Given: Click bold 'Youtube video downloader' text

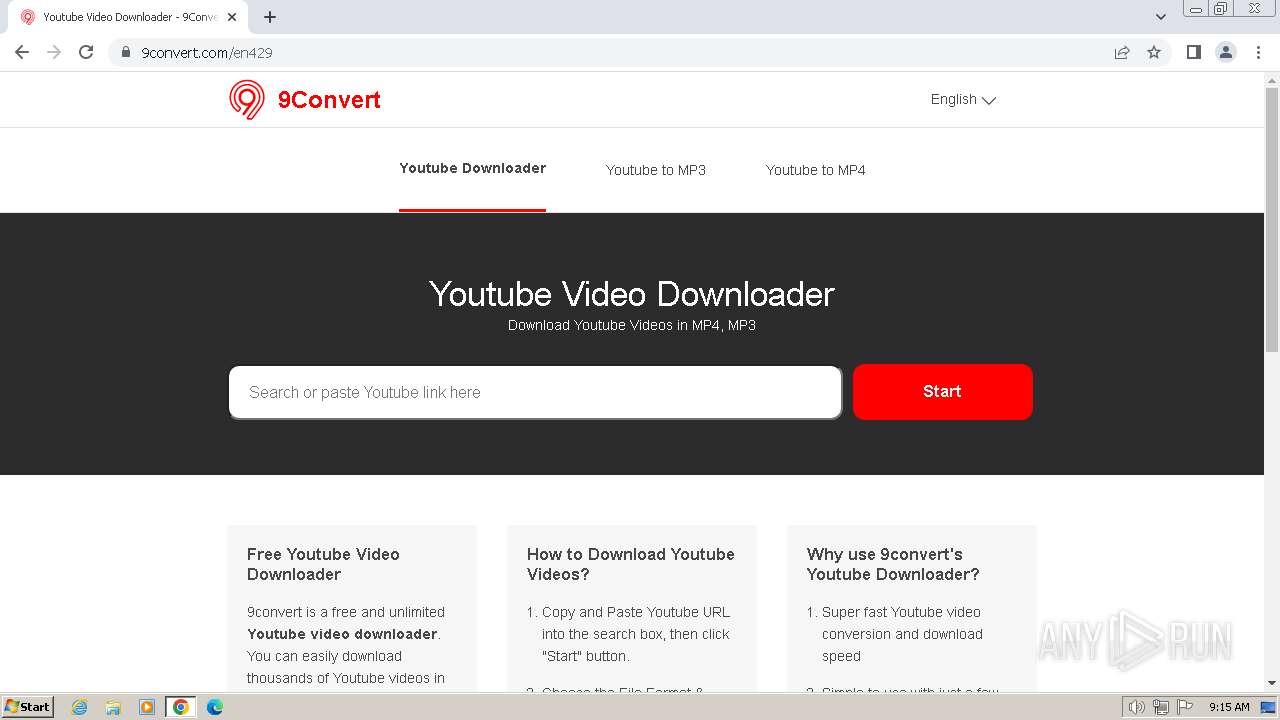Looking at the screenshot, I should point(342,634).
